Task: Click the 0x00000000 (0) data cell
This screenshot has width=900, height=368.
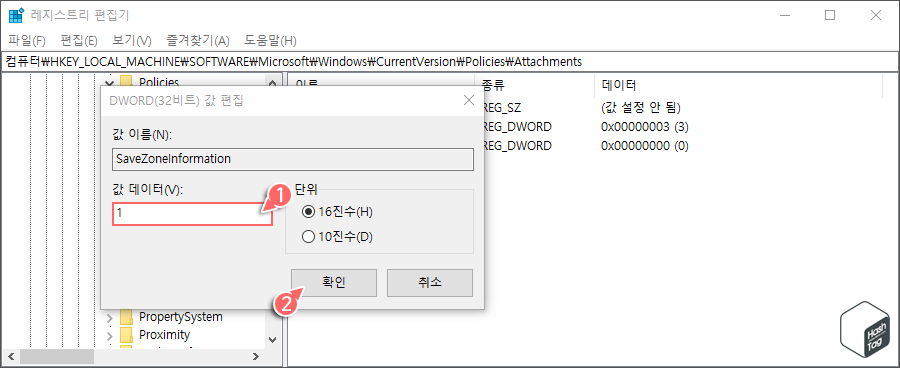Action: pyautogui.click(x=645, y=146)
